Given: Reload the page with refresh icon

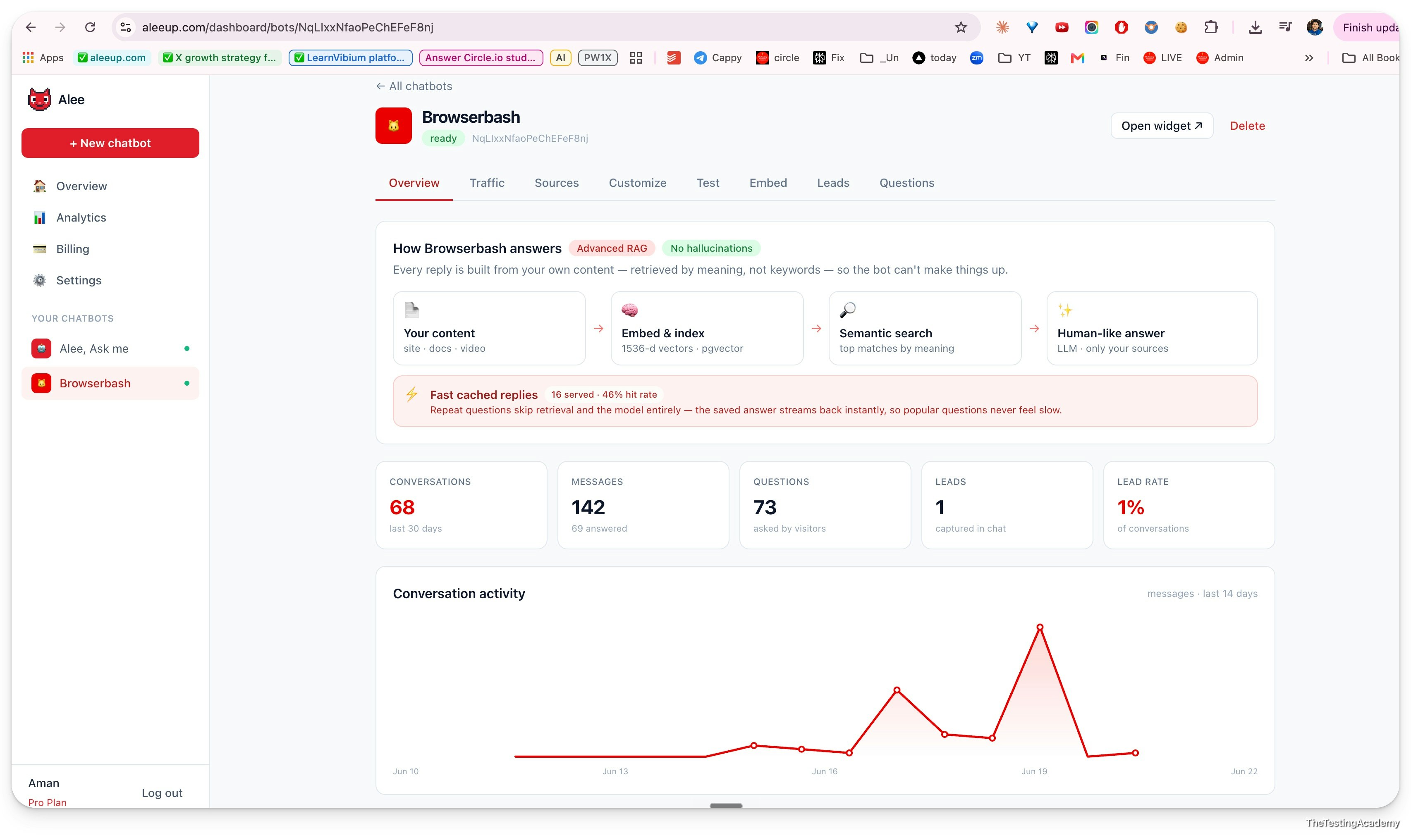Looking at the screenshot, I should coord(90,27).
